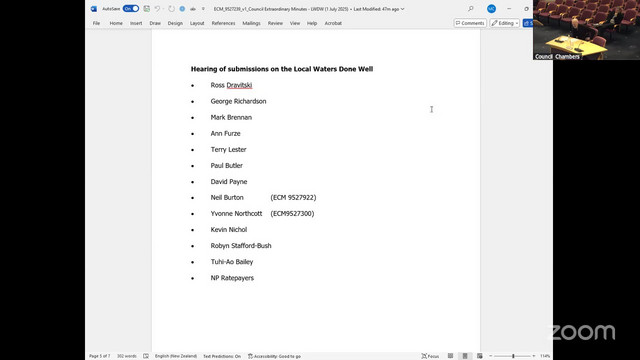Go to the Mailings tab

click(251, 23)
